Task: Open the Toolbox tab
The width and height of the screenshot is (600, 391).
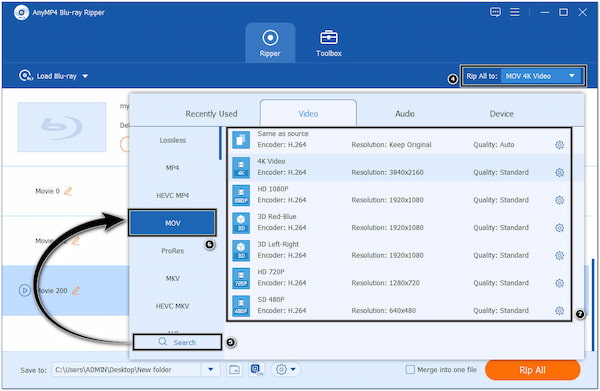Action: tap(329, 43)
